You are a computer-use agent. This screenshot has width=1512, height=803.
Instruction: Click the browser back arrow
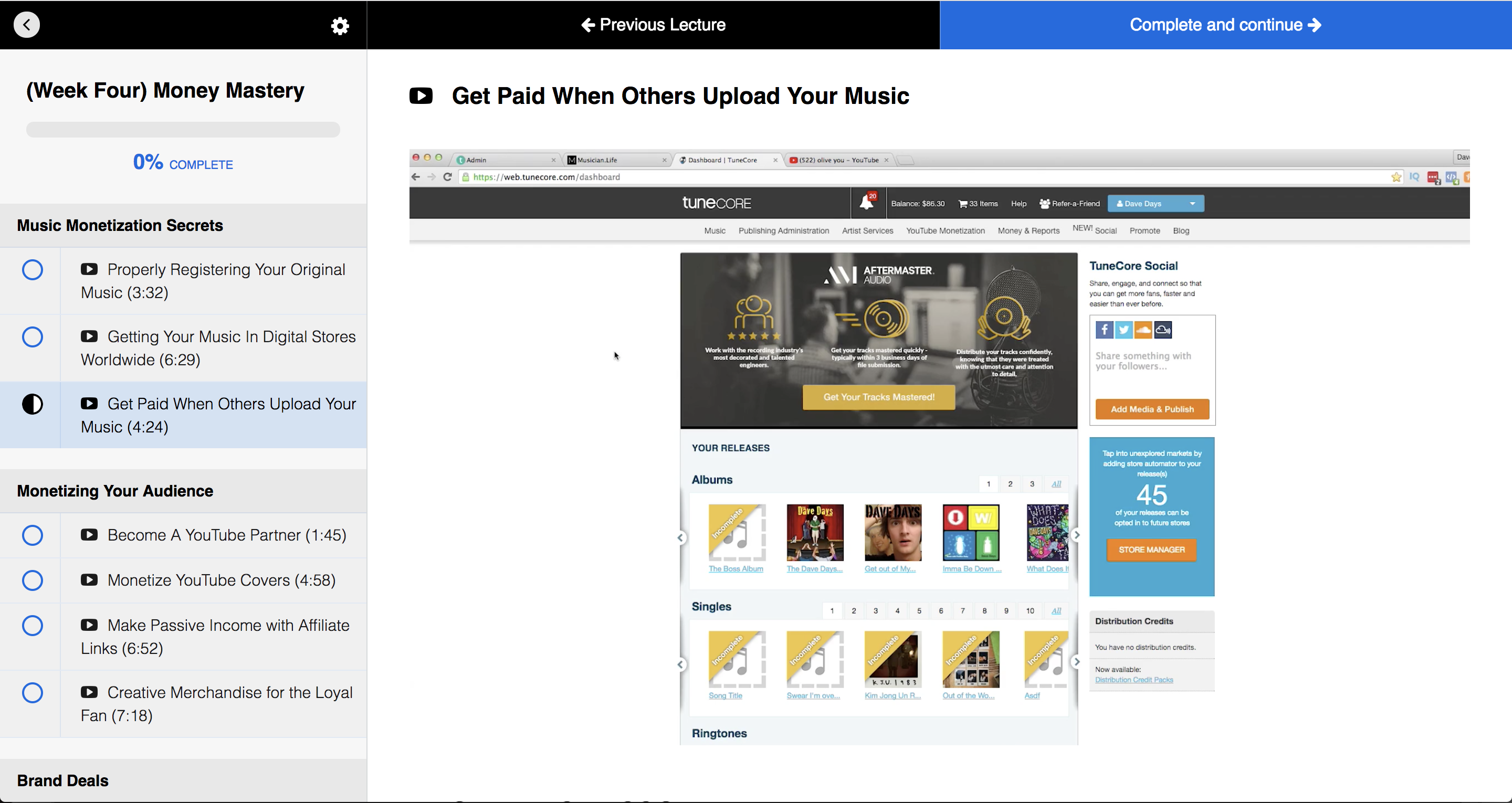416,177
